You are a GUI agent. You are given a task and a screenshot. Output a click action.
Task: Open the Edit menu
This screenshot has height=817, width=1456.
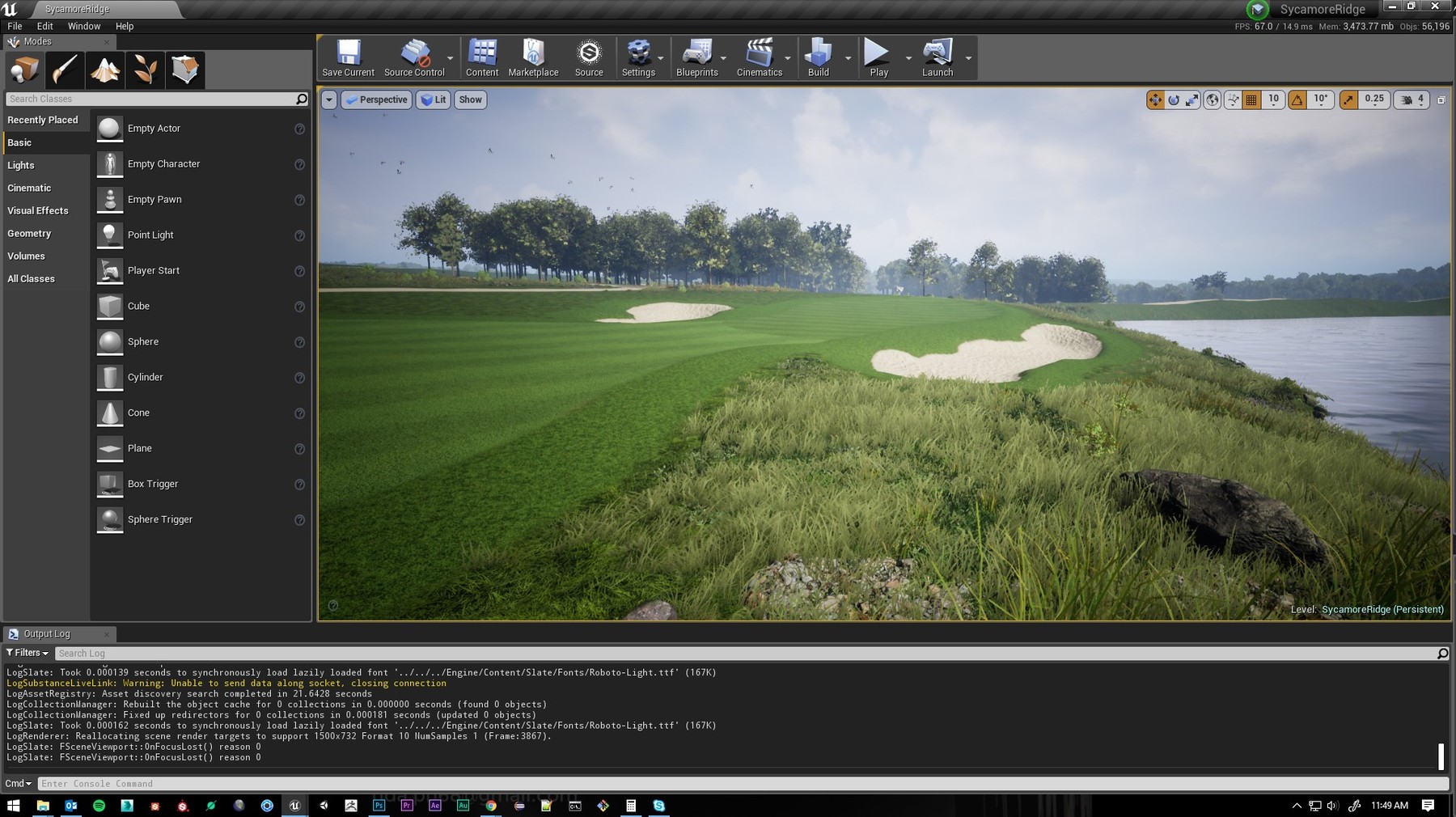[x=45, y=26]
